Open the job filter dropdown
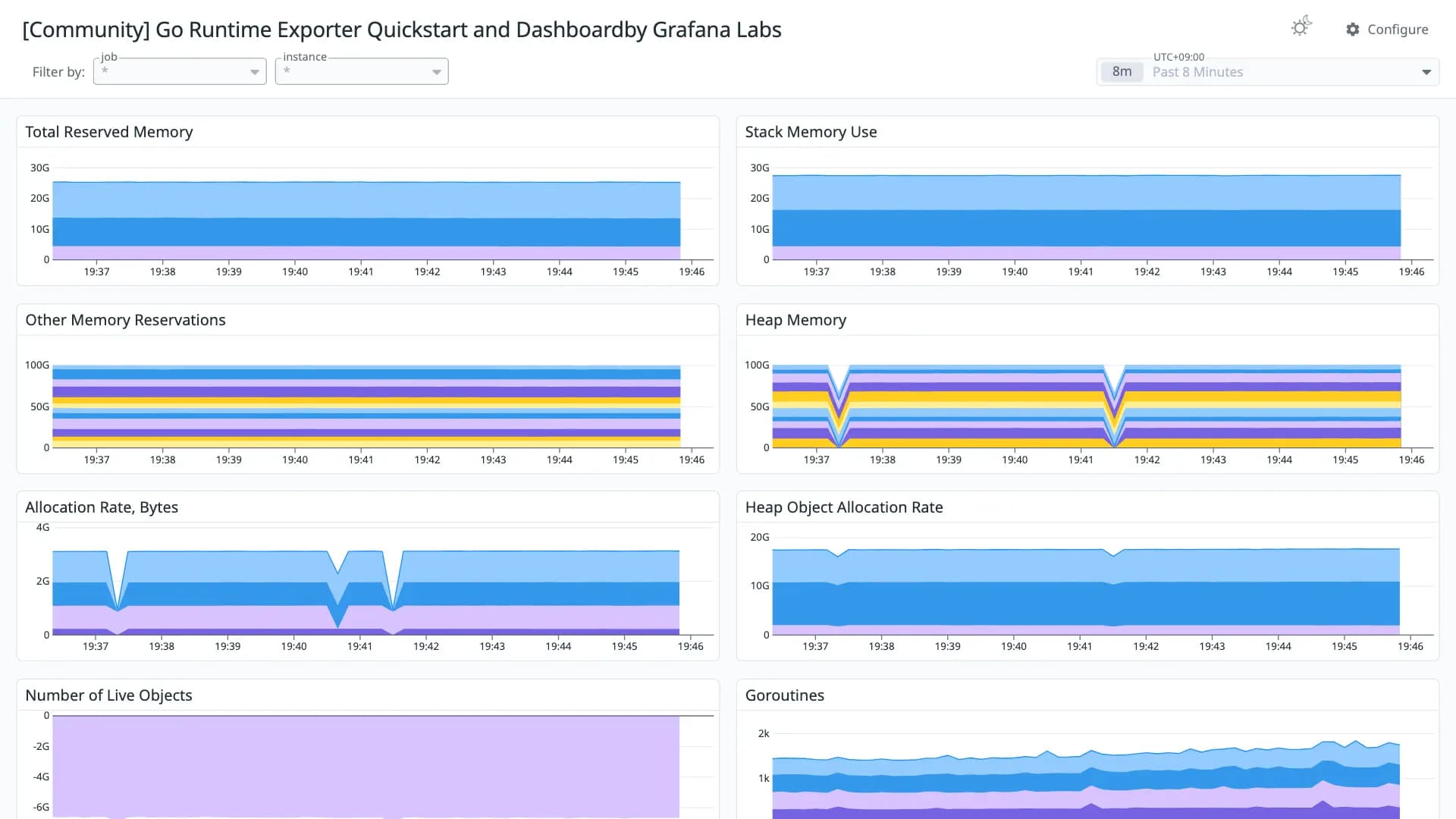Viewport: 1456px width, 819px height. [180, 71]
